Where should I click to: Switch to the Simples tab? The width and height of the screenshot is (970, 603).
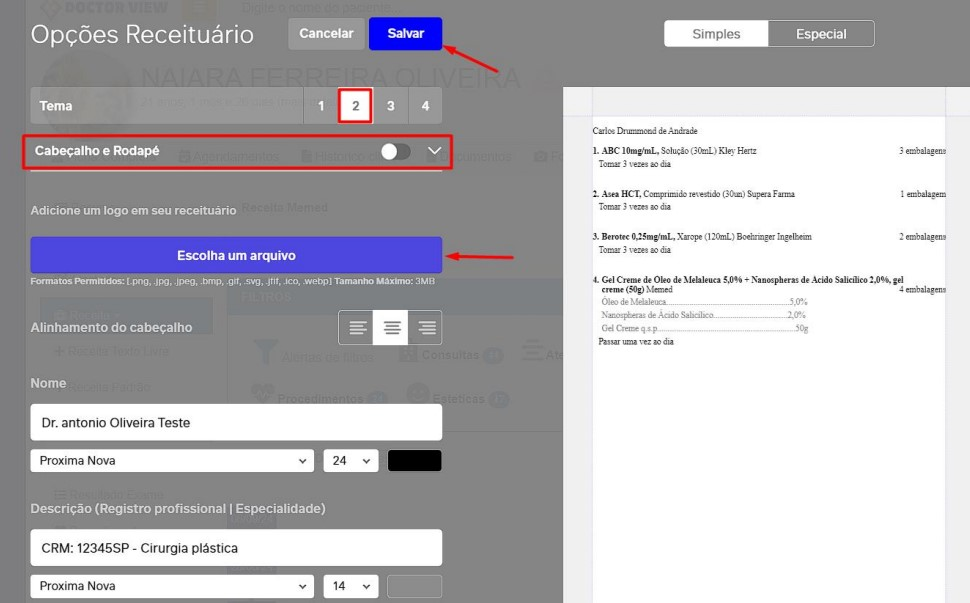coord(716,34)
